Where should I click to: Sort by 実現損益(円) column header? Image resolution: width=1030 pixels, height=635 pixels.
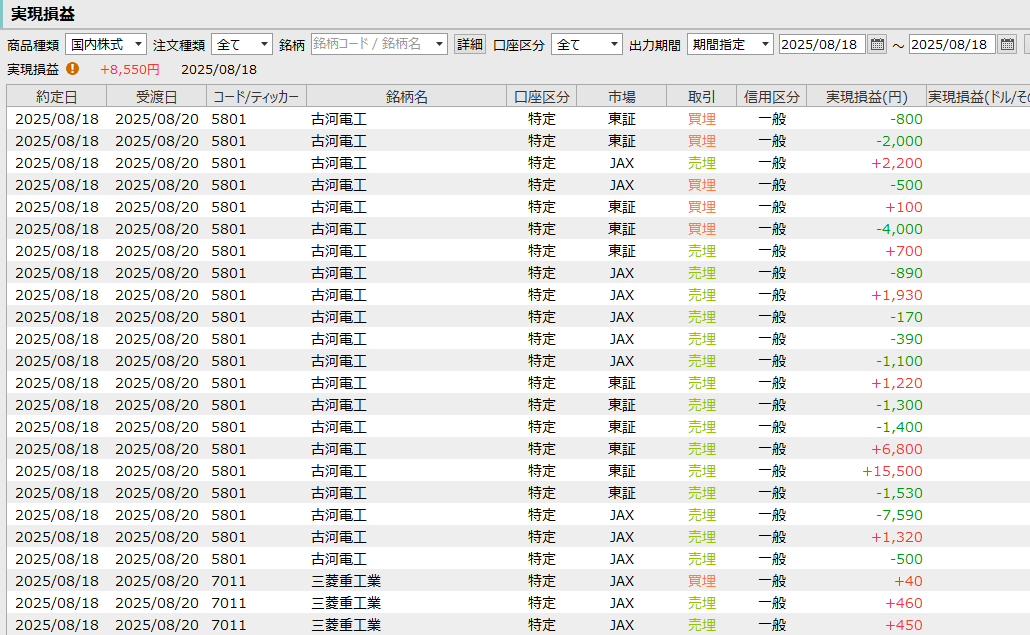(x=866, y=97)
